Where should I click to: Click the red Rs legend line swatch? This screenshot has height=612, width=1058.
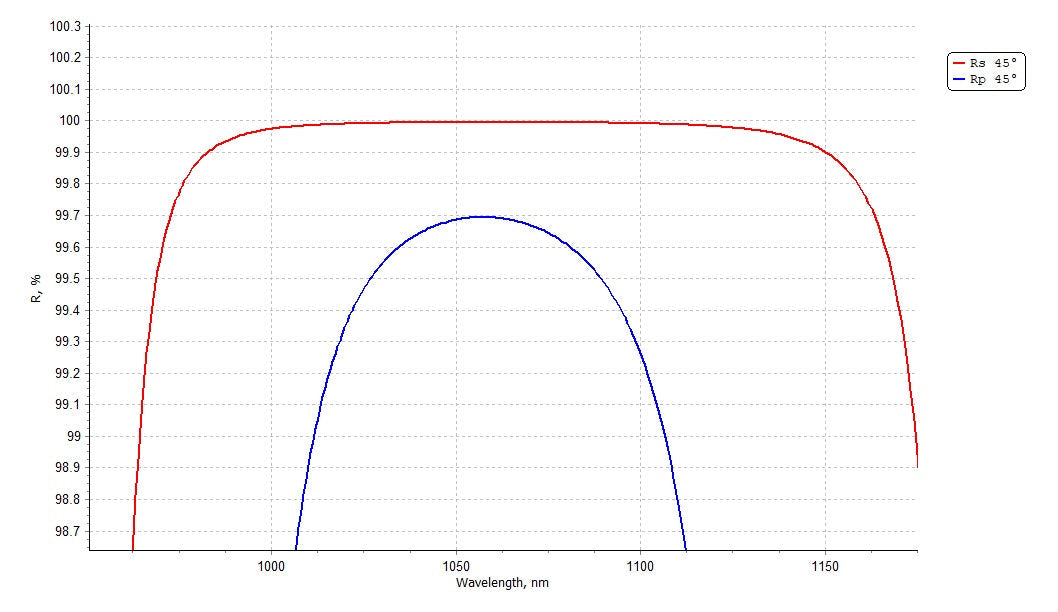pyautogui.click(x=959, y=63)
